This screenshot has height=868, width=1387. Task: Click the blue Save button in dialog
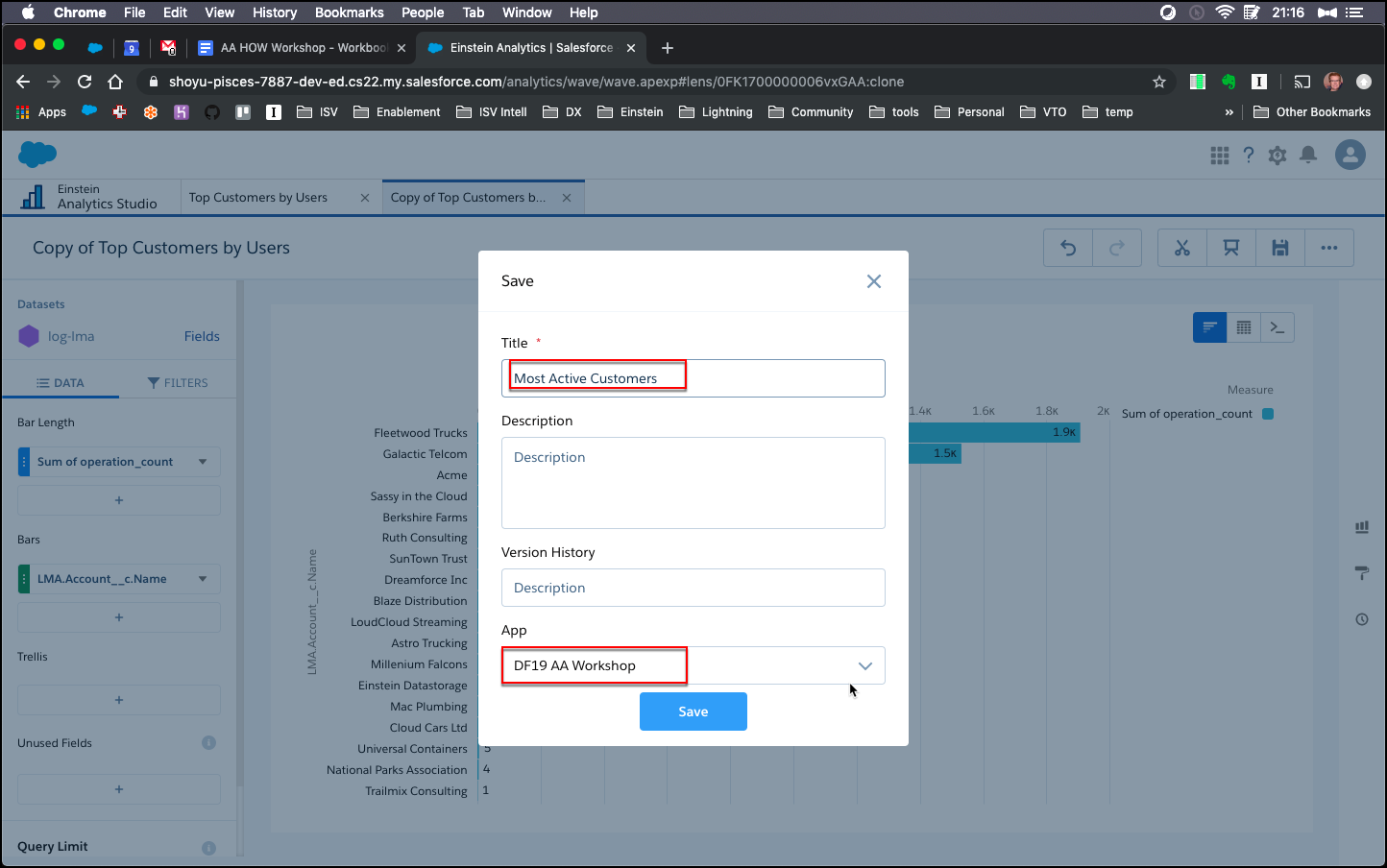tap(693, 711)
